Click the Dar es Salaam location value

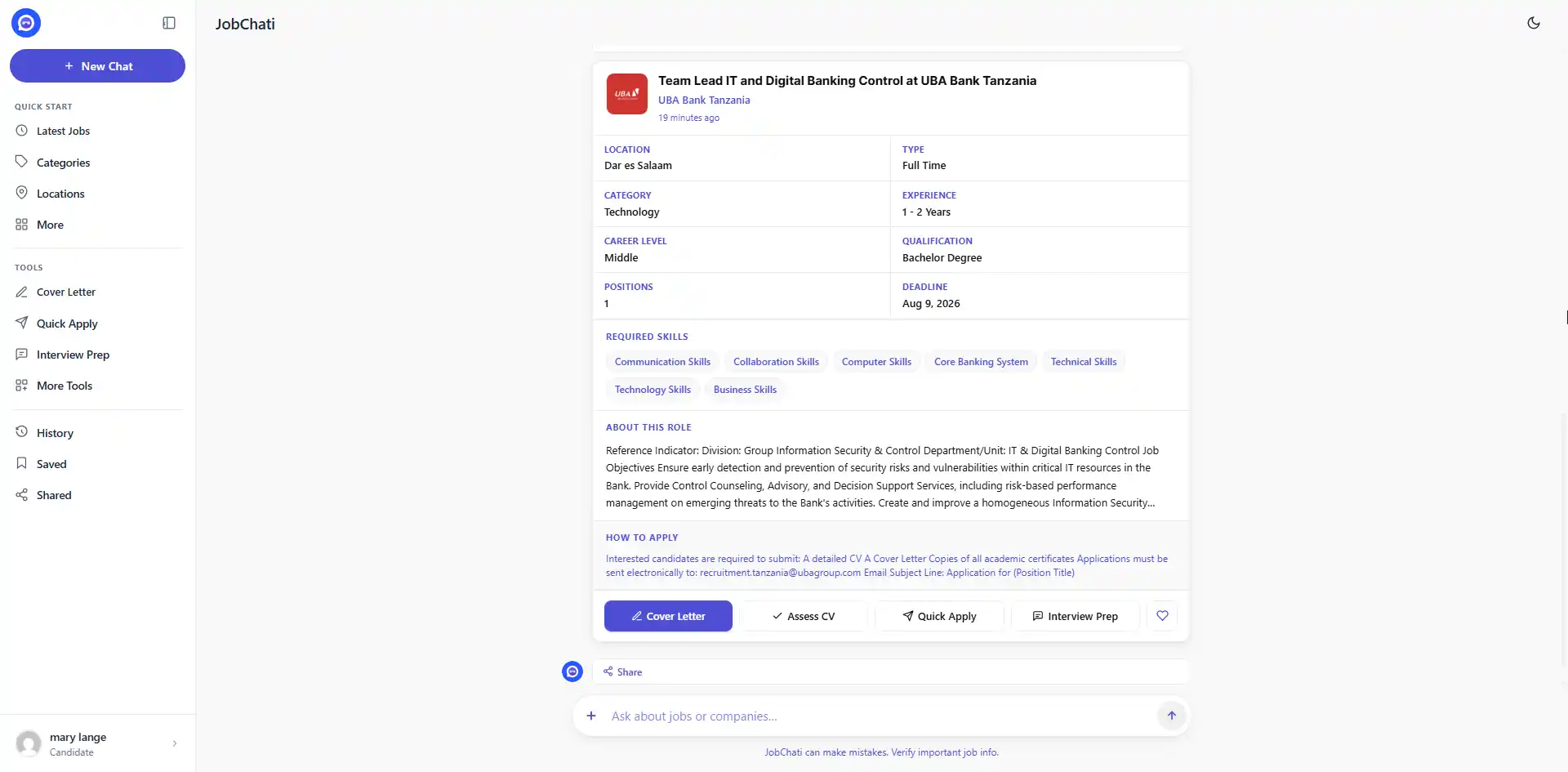pos(638,165)
